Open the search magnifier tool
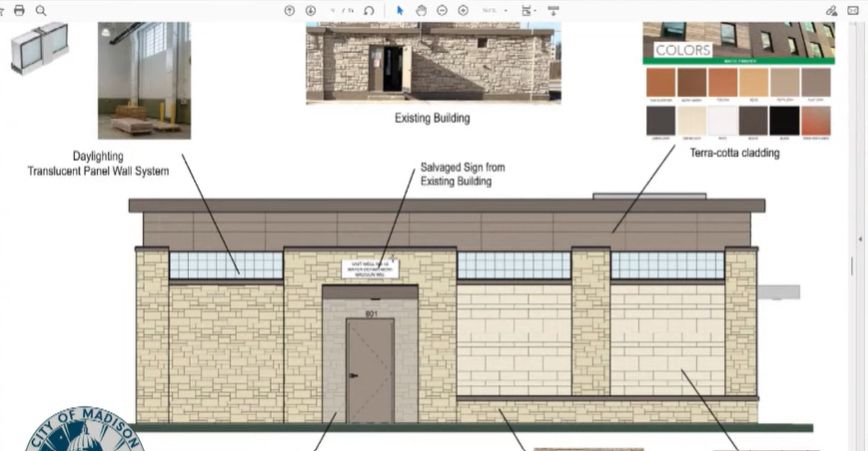Screen dimensions: 868x451 41,10
